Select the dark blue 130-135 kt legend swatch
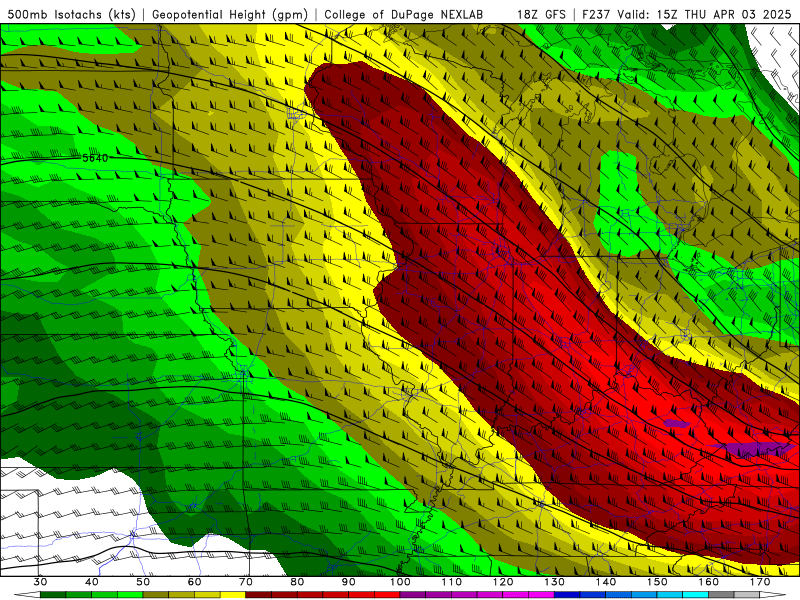This screenshot has width=800, height=600. (x=567, y=595)
